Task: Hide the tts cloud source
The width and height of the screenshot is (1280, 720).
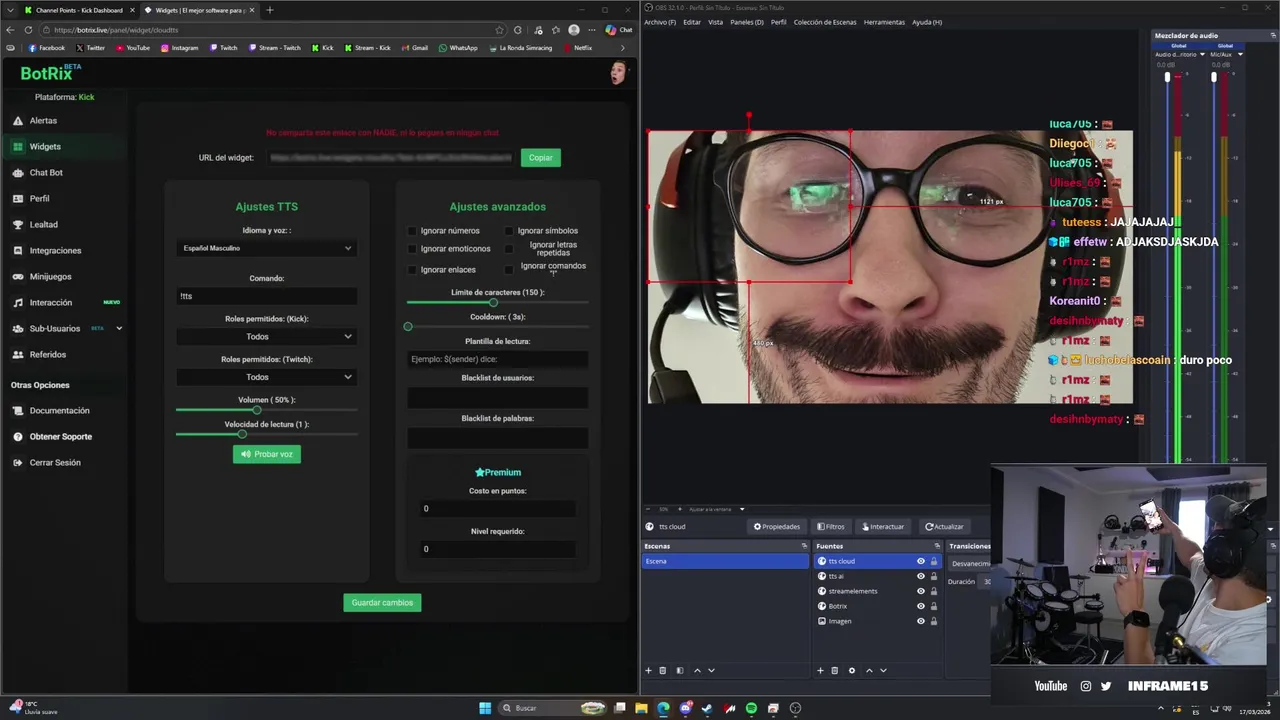Action: coord(921,561)
